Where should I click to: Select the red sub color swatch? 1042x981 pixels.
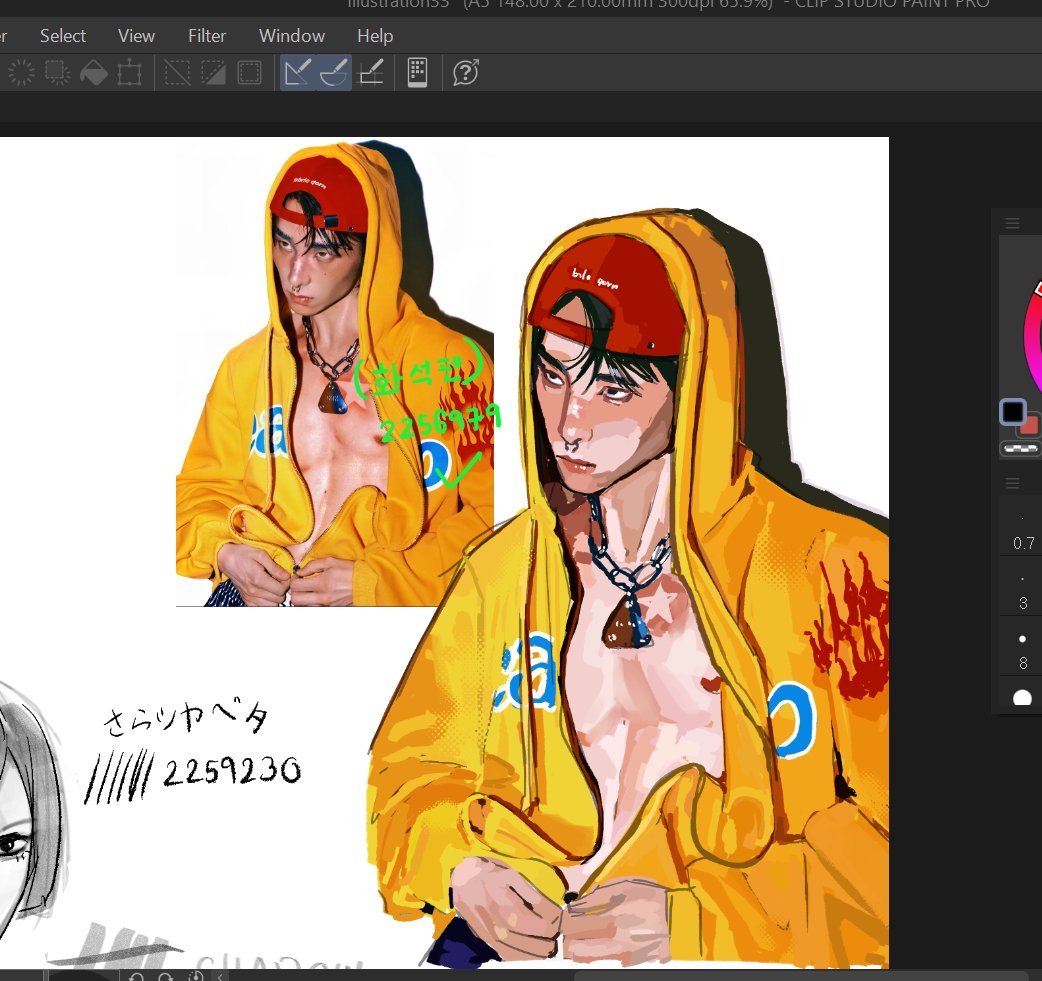pyautogui.click(x=1031, y=425)
